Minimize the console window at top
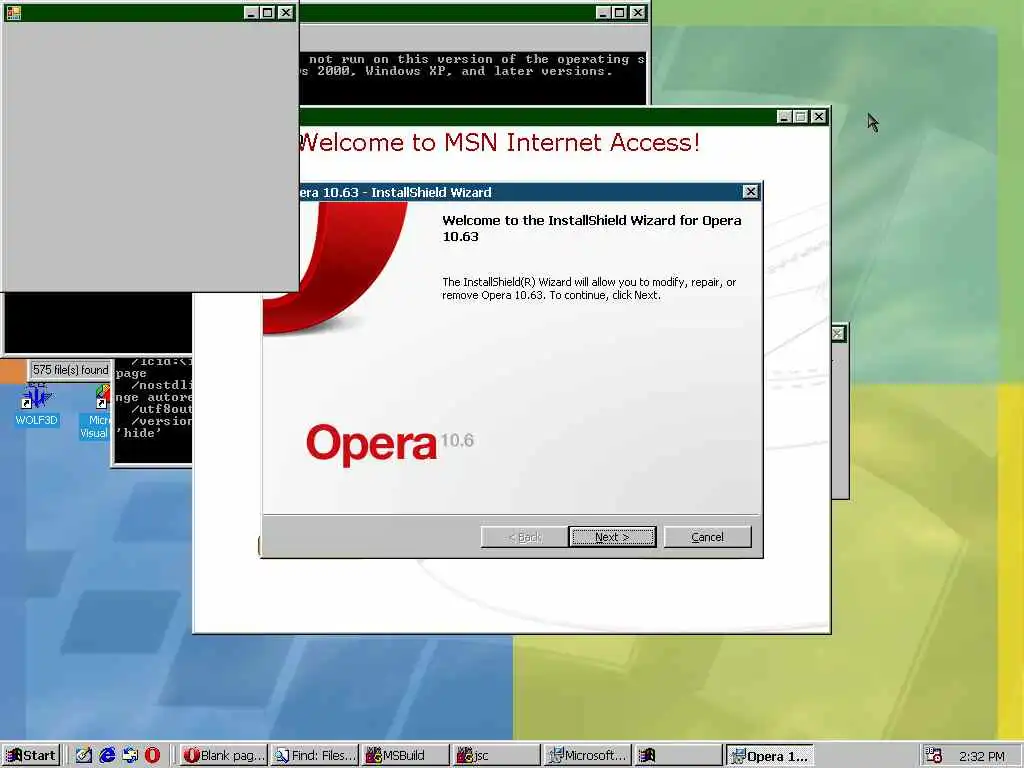This screenshot has height=768, width=1024. (x=603, y=12)
